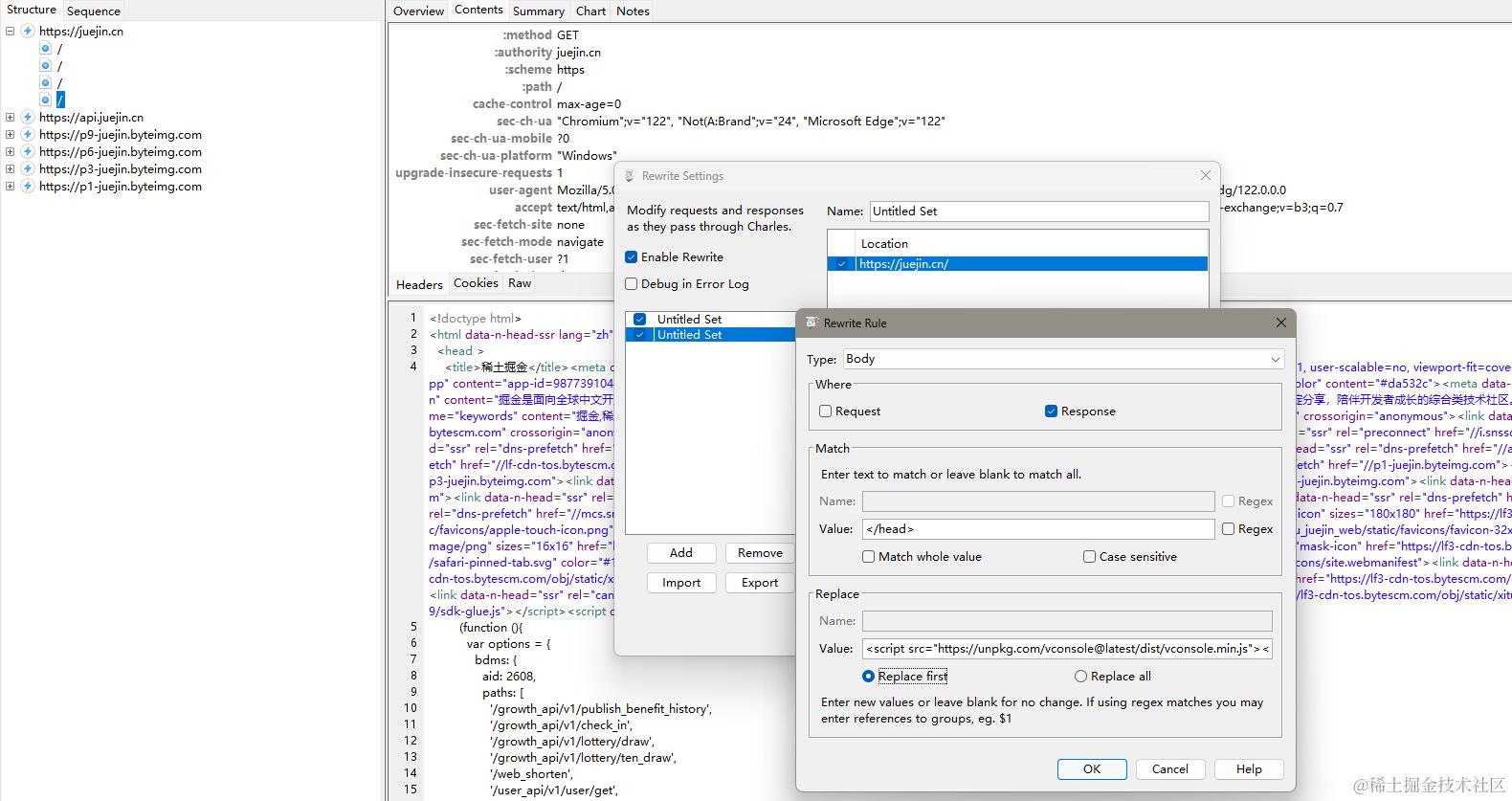Click the lightning icon for https://api.juejin.cn
This screenshot has width=1512, height=801.
(28, 118)
